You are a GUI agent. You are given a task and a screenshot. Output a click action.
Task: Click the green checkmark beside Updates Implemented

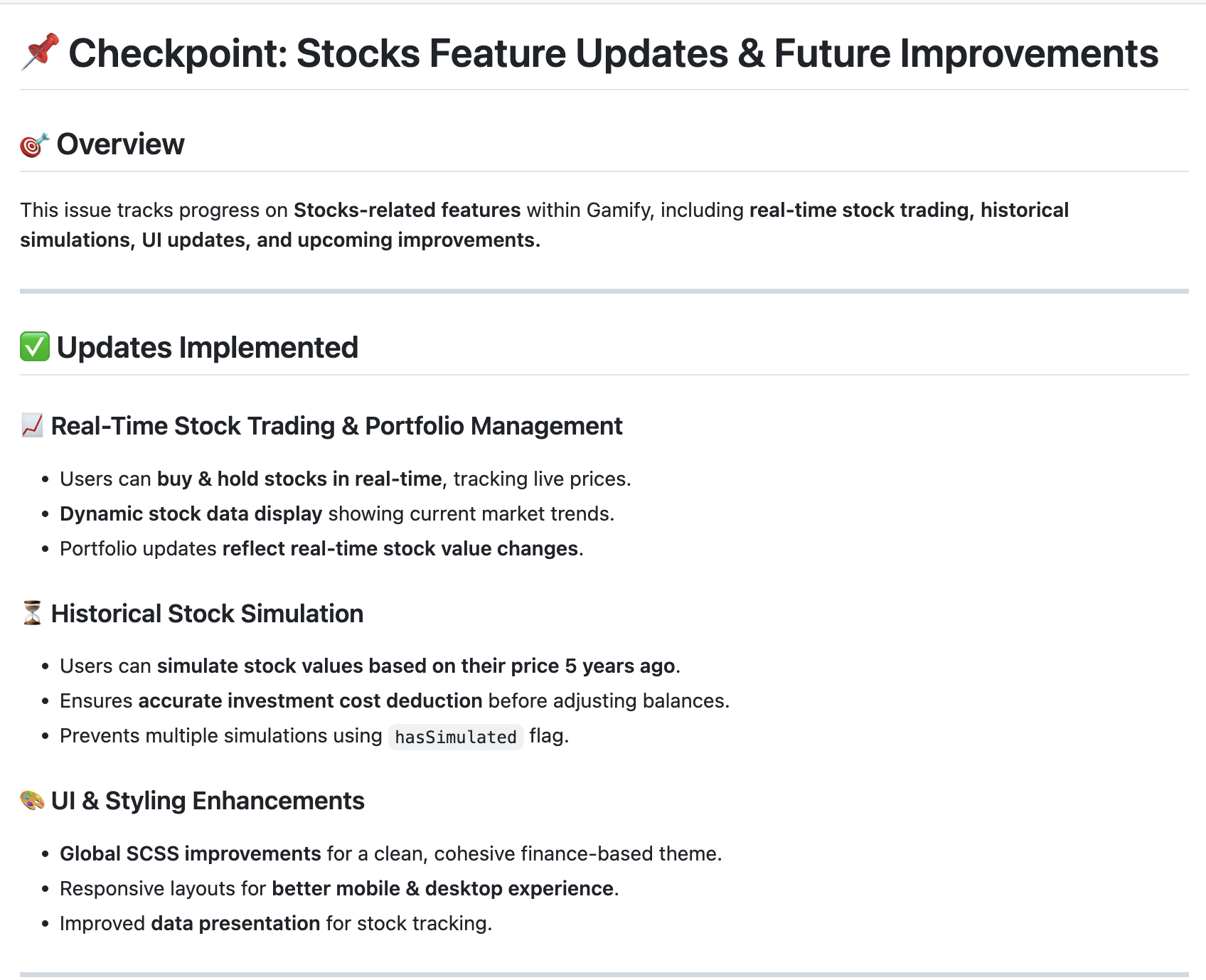pos(35,347)
